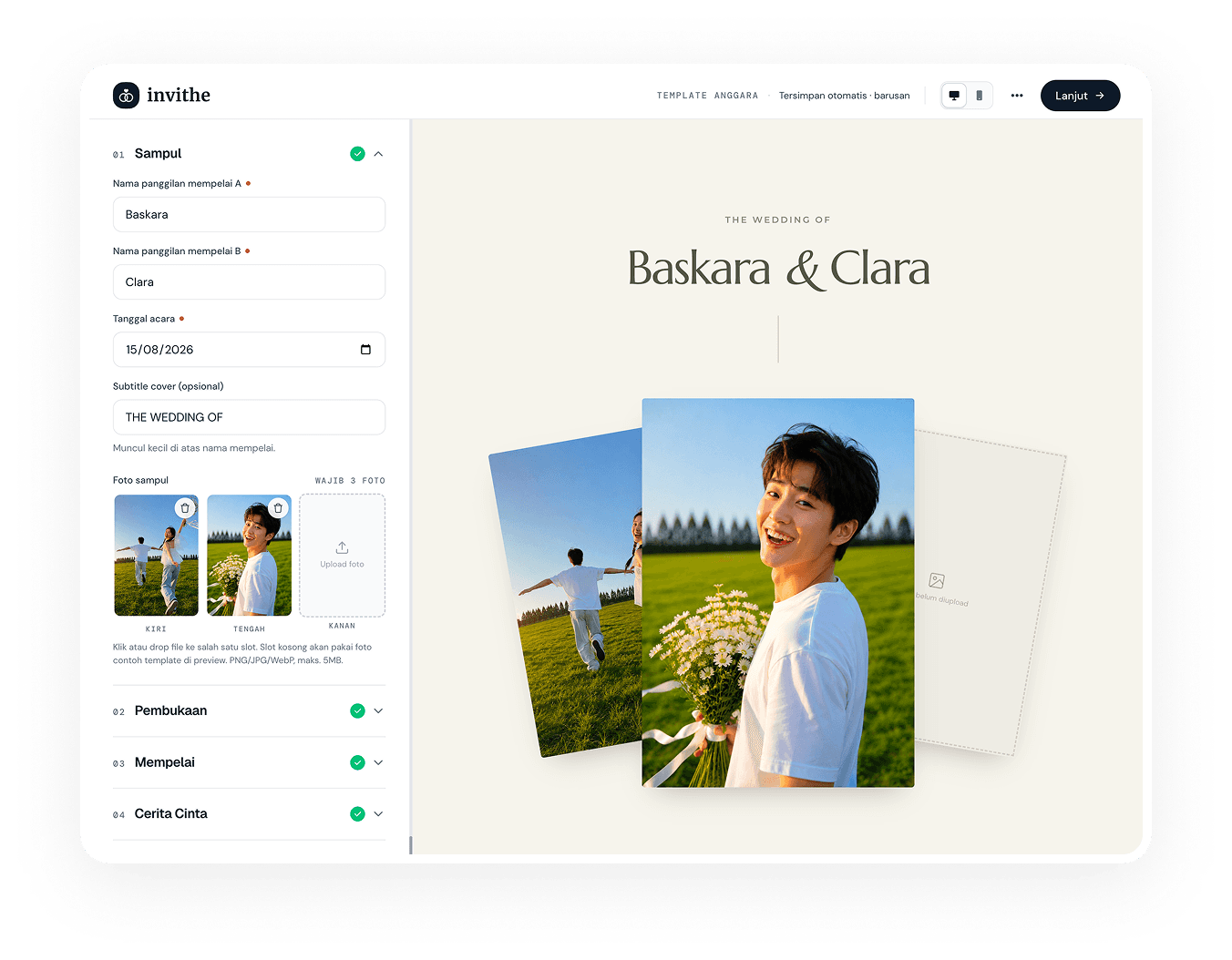Click the green check on Pembukaan row

pos(357,711)
